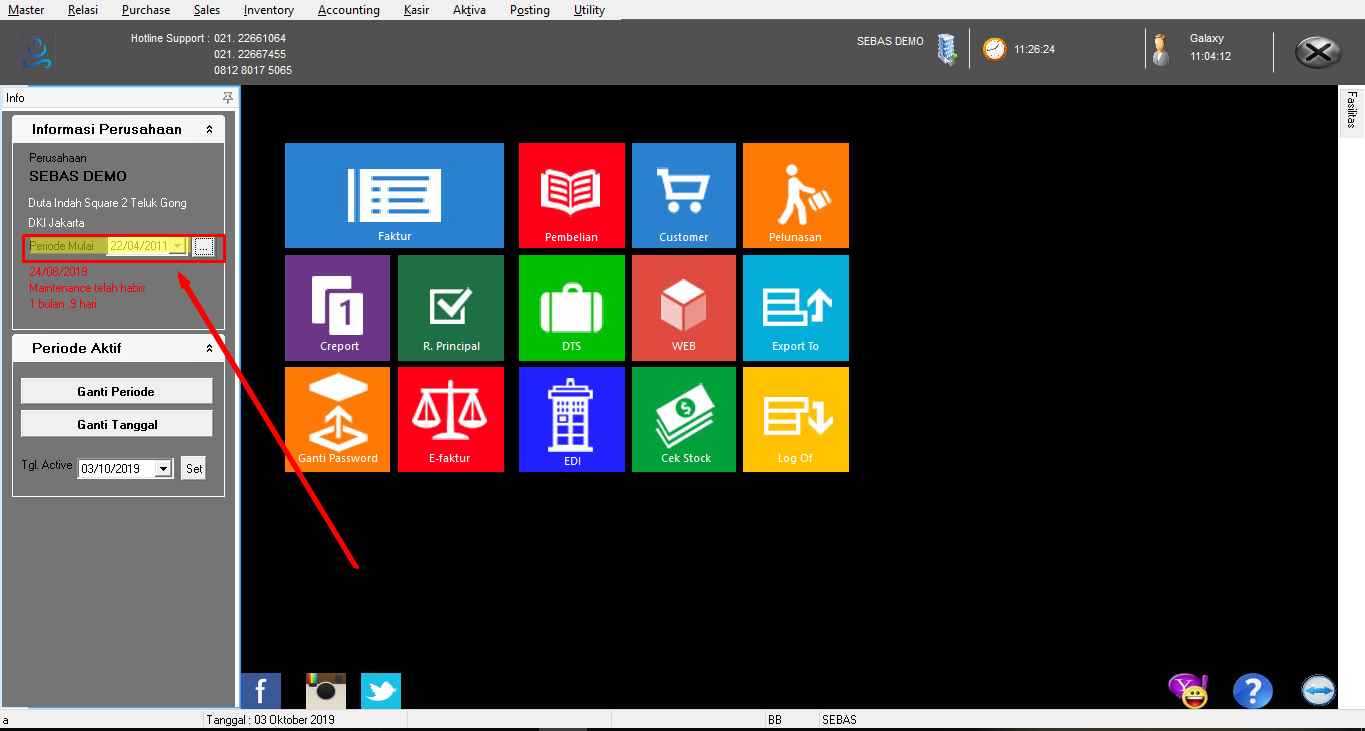The width and height of the screenshot is (1365, 731).
Task: Open the Inventory menu
Action: point(268,10)
